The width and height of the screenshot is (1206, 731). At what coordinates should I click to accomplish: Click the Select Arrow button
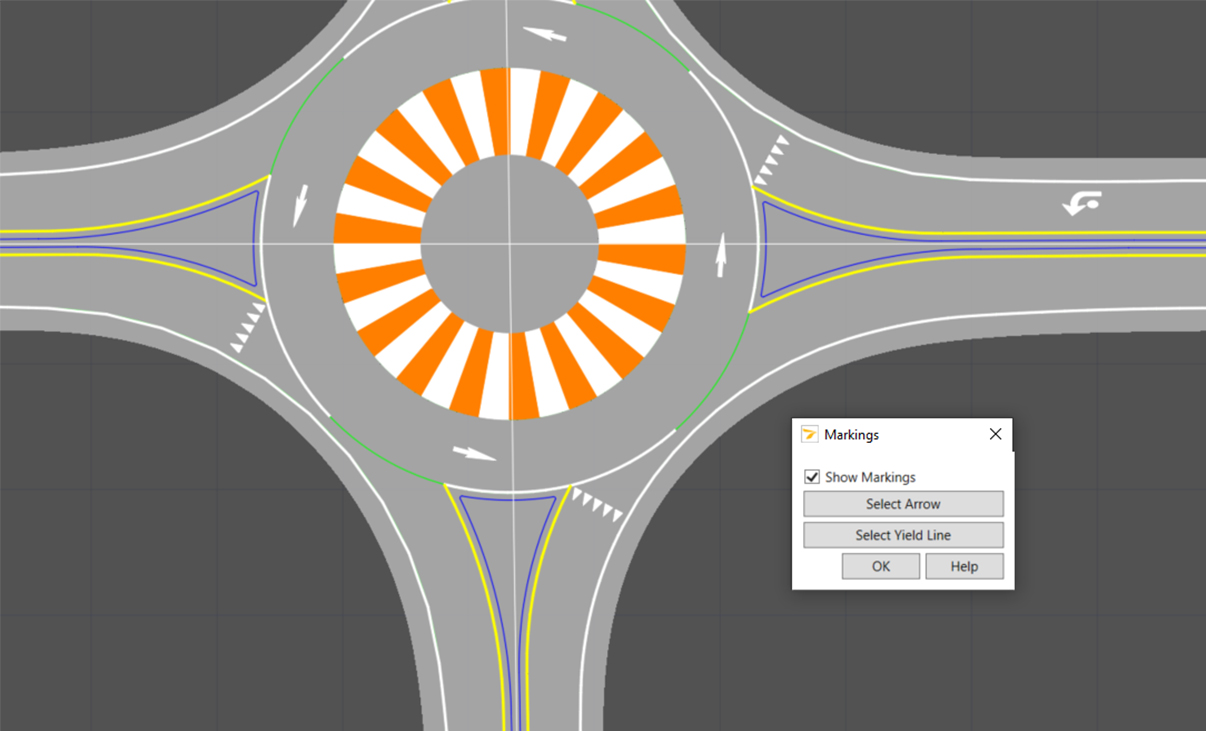(x=902, y=503)
